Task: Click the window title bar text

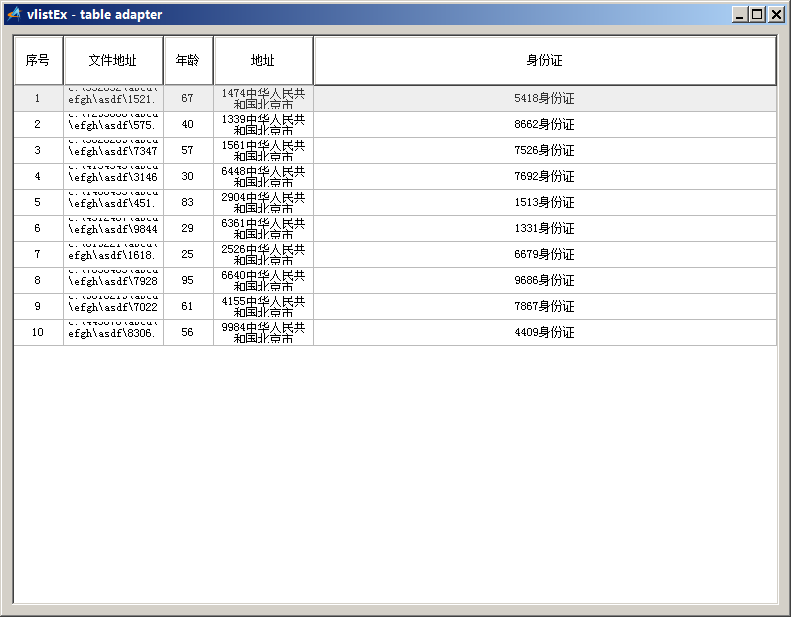Action: click(x=95, y=15)
